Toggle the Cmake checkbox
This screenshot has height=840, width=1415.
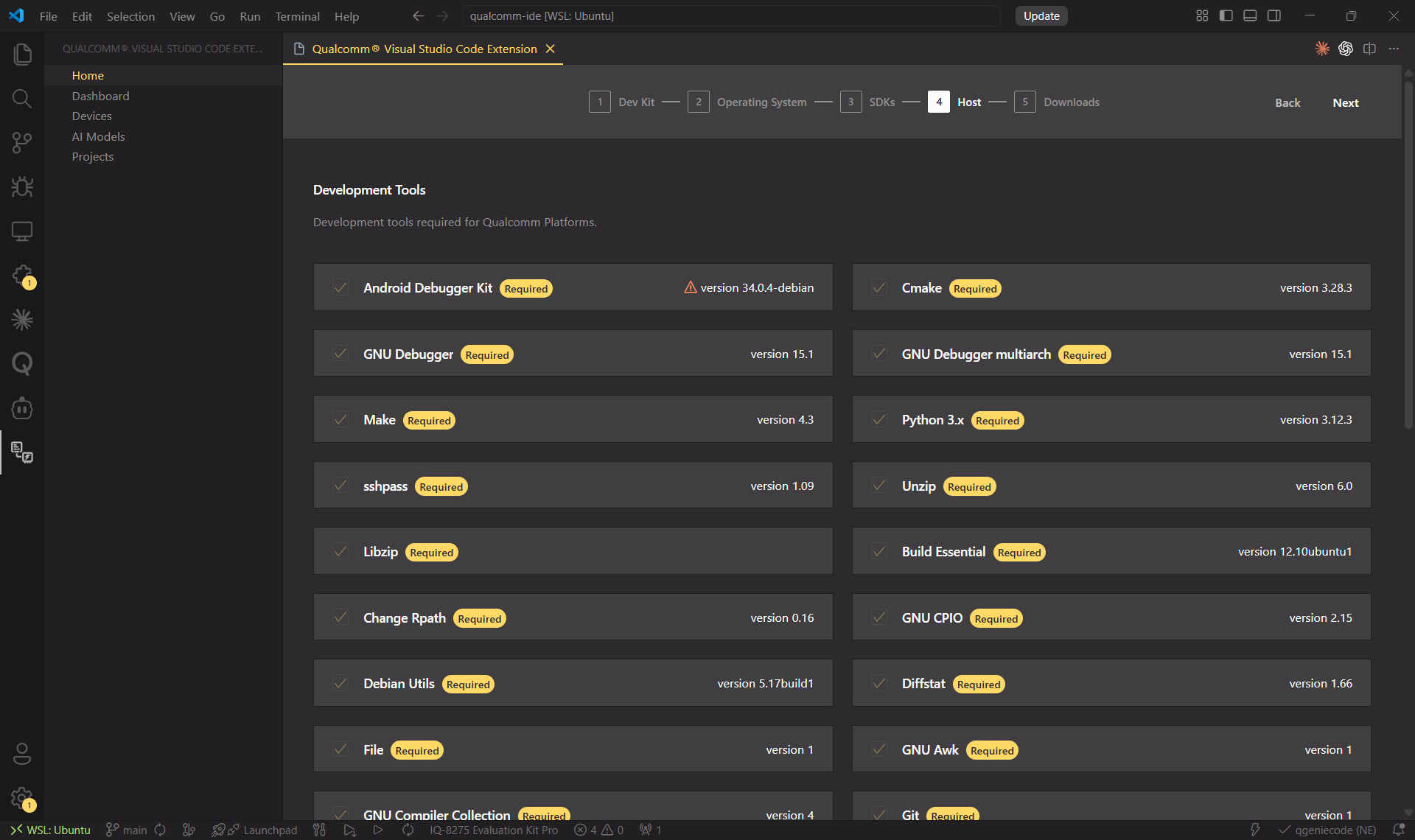tap(879, 287)
